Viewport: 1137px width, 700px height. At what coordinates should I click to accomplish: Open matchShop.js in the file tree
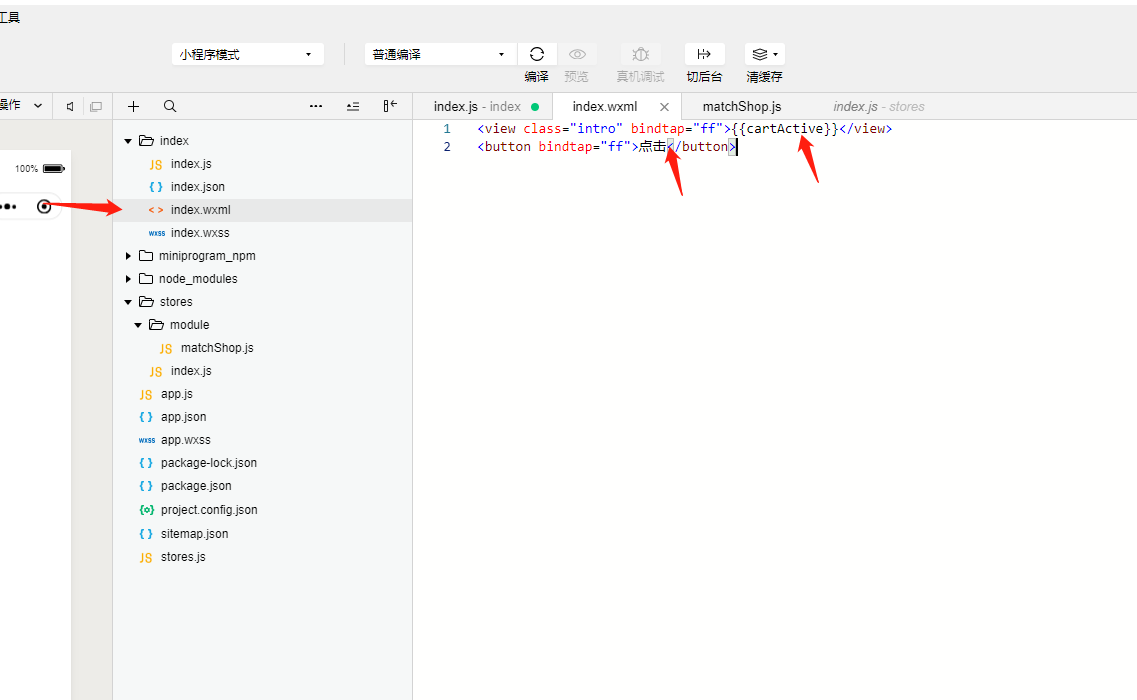[x=217, y=348]
